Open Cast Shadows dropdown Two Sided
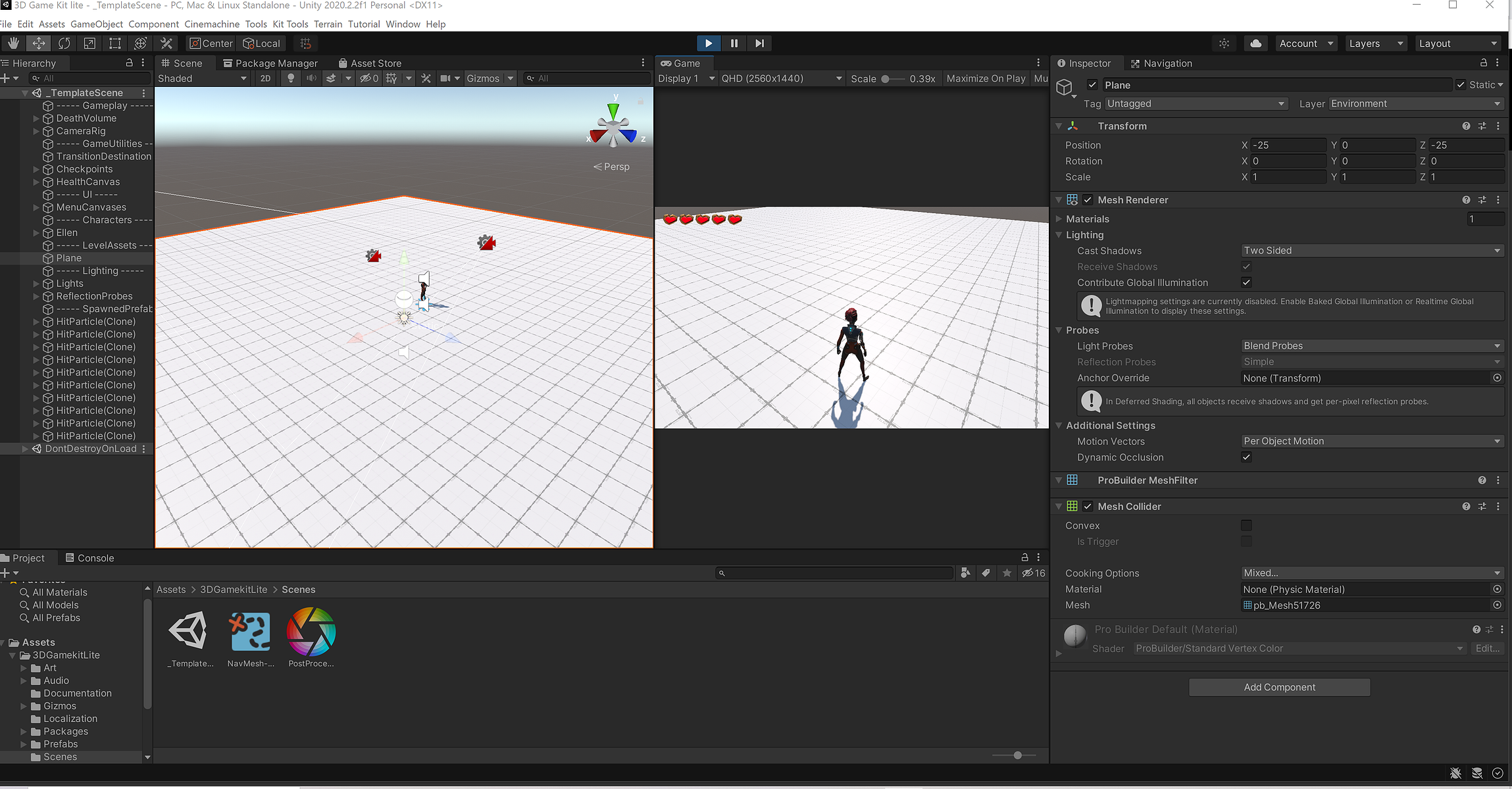 [x=1373, y=251]
